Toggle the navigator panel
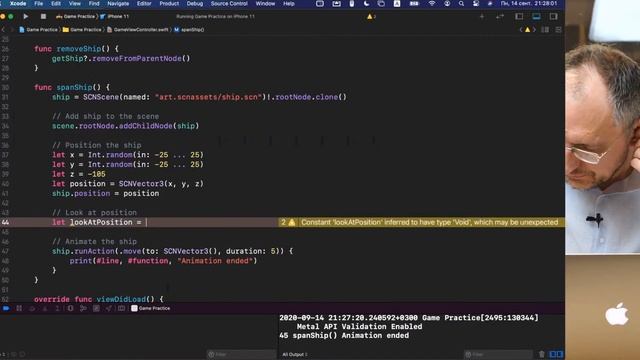Viewport: 640px width, 360px height. (519, 16)
